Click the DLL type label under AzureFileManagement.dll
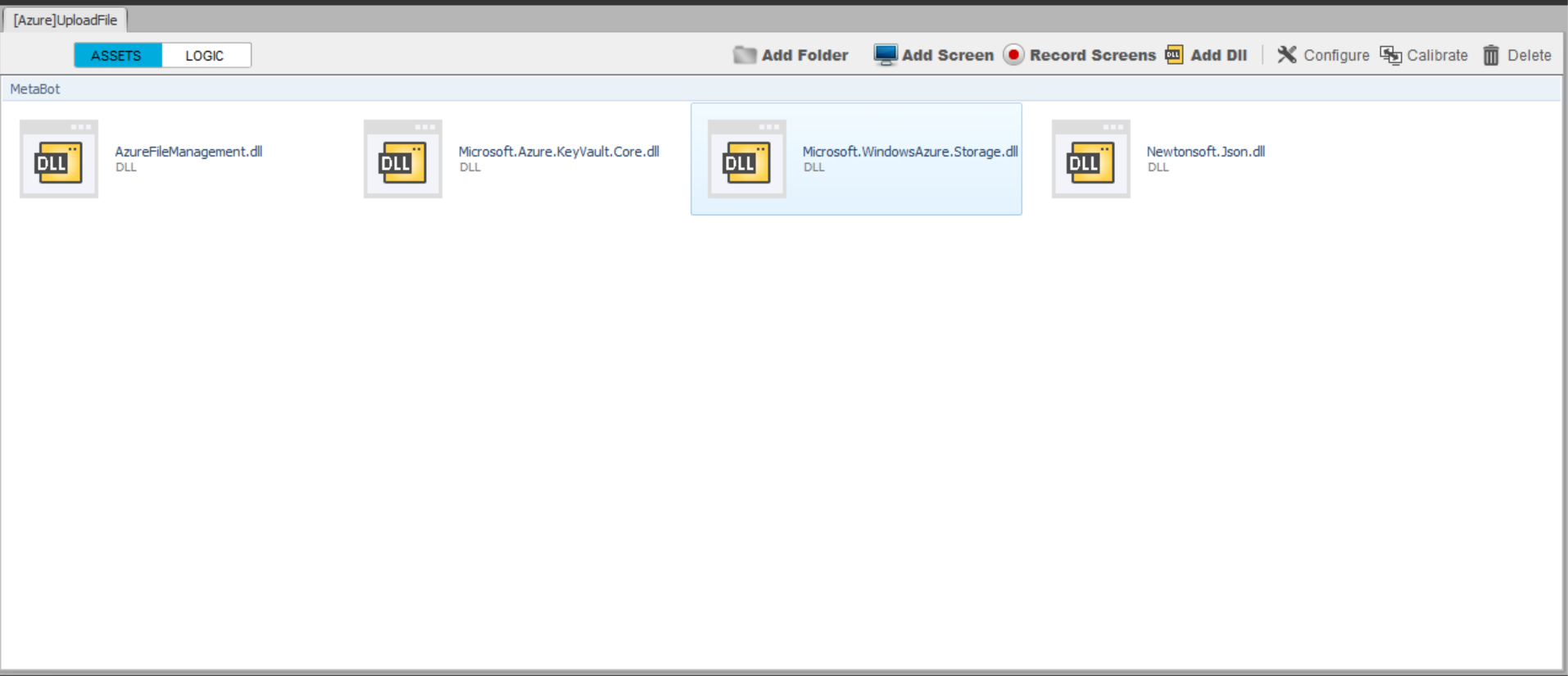1568x676 pixels. pyautogui.click(x=126, y=167)
